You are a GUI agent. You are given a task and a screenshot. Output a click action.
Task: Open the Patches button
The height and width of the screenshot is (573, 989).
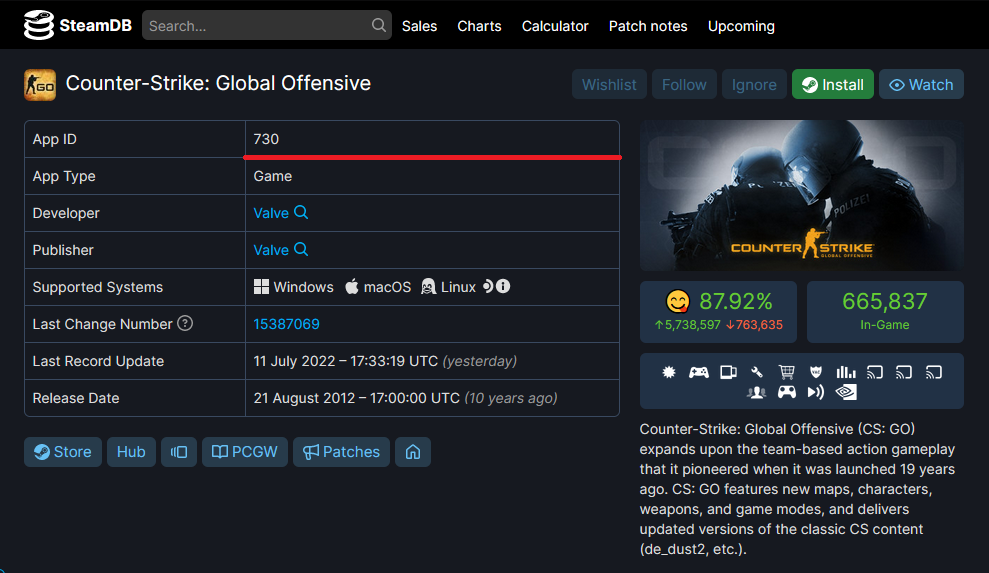(x=341, y=452)
